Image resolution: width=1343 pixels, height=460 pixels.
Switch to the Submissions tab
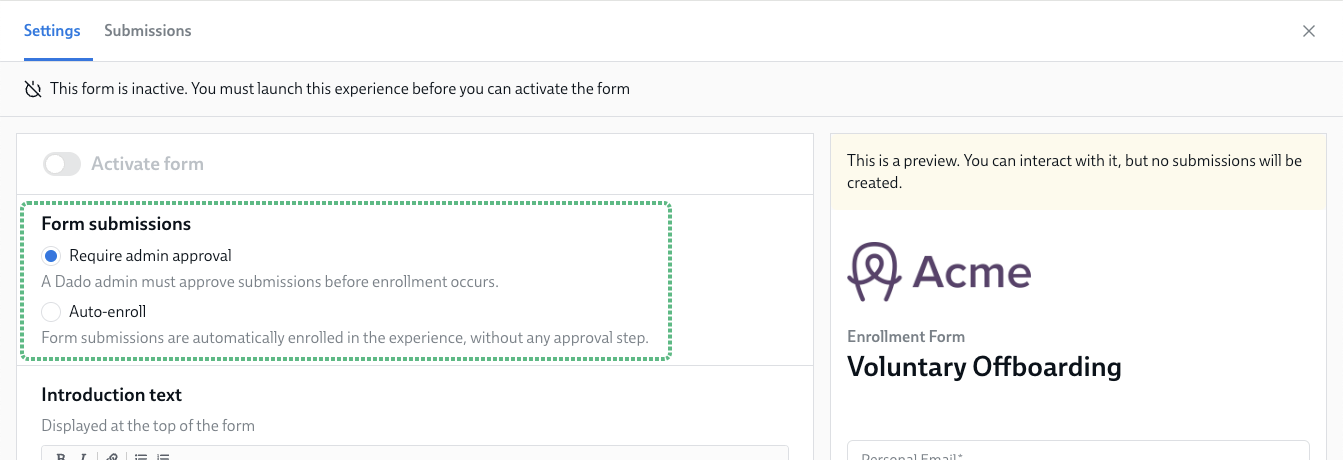point(148,31)
